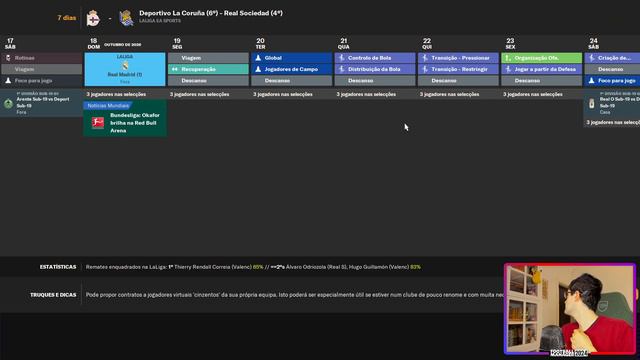Click the 21 QUA day header

(343, 43)
